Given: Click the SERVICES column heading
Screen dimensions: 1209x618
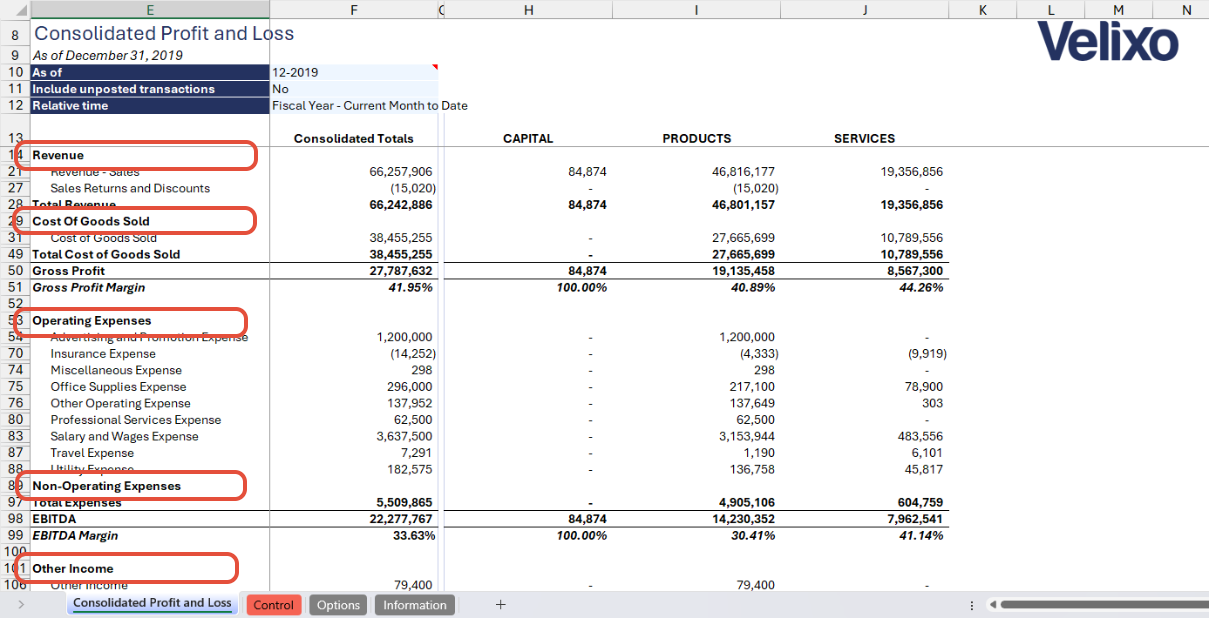Looking at the screenshot, I should pos(864,138).
